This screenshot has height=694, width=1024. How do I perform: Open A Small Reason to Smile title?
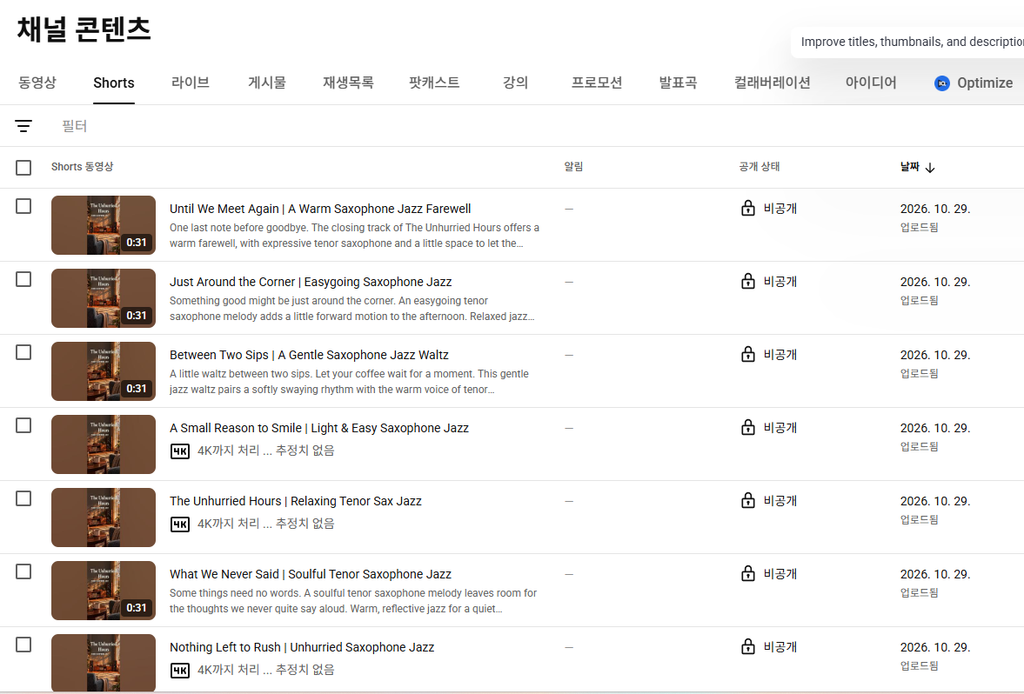319,428
